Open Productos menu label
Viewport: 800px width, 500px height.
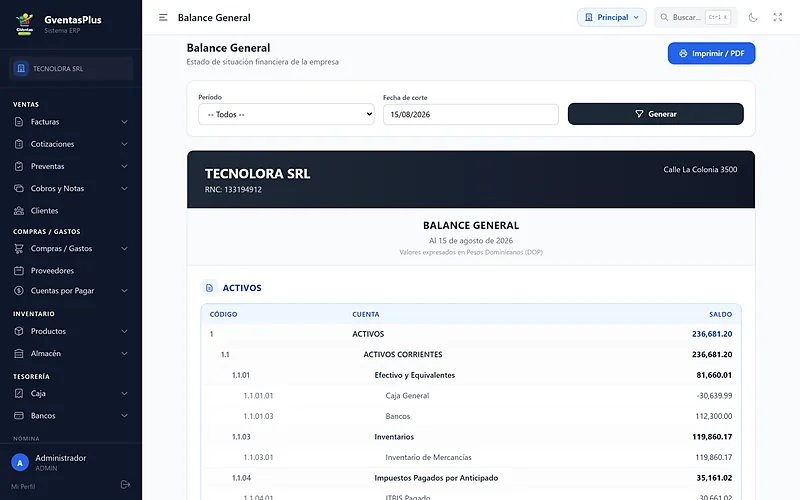coord(48,331)
